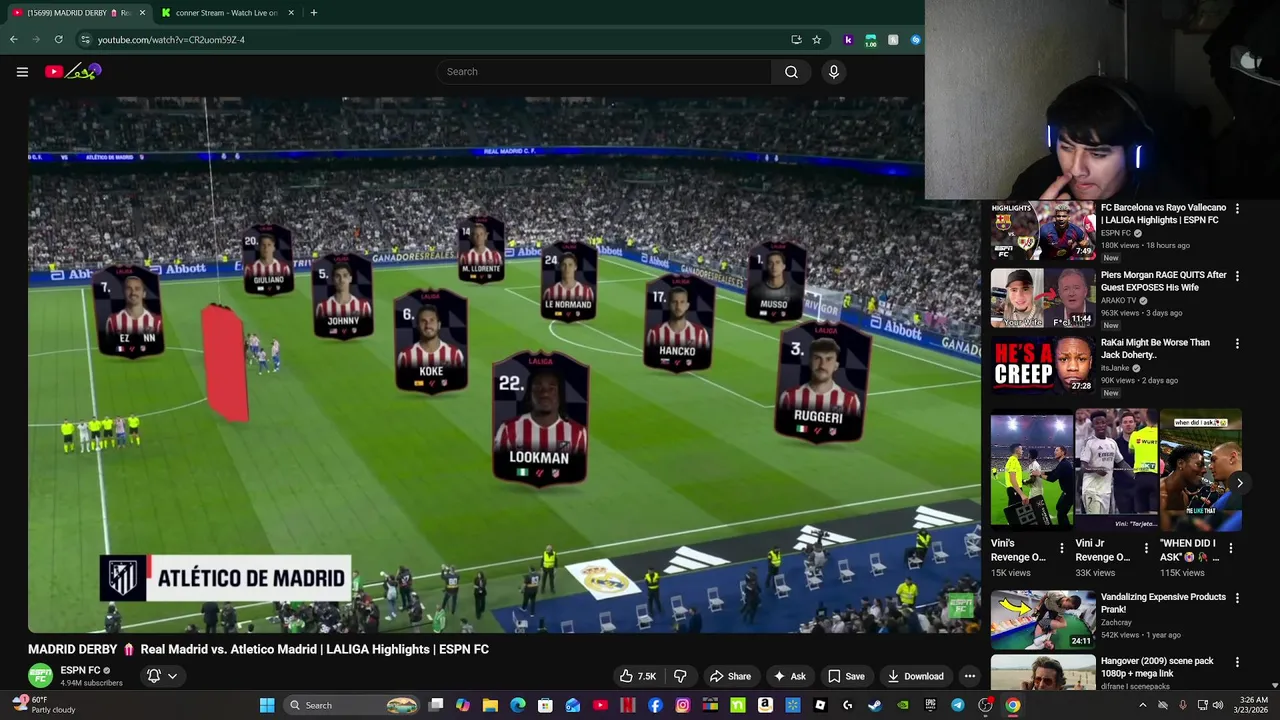The width and height of the screenshot is (1280, 720).
Task: Open the ESPN FC channel name link
Action: [x=80, y=670]
